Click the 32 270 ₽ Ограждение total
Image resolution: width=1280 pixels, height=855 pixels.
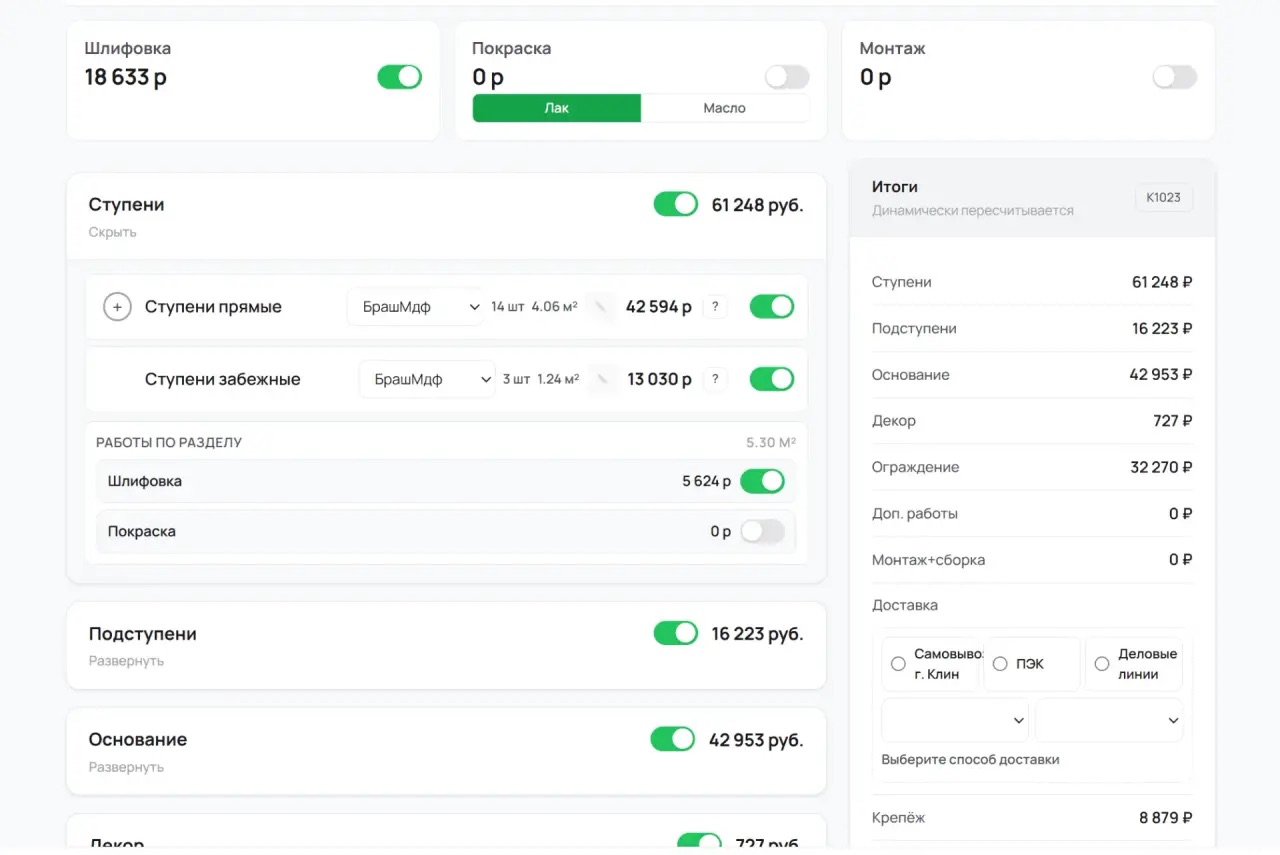point(1161,467)
